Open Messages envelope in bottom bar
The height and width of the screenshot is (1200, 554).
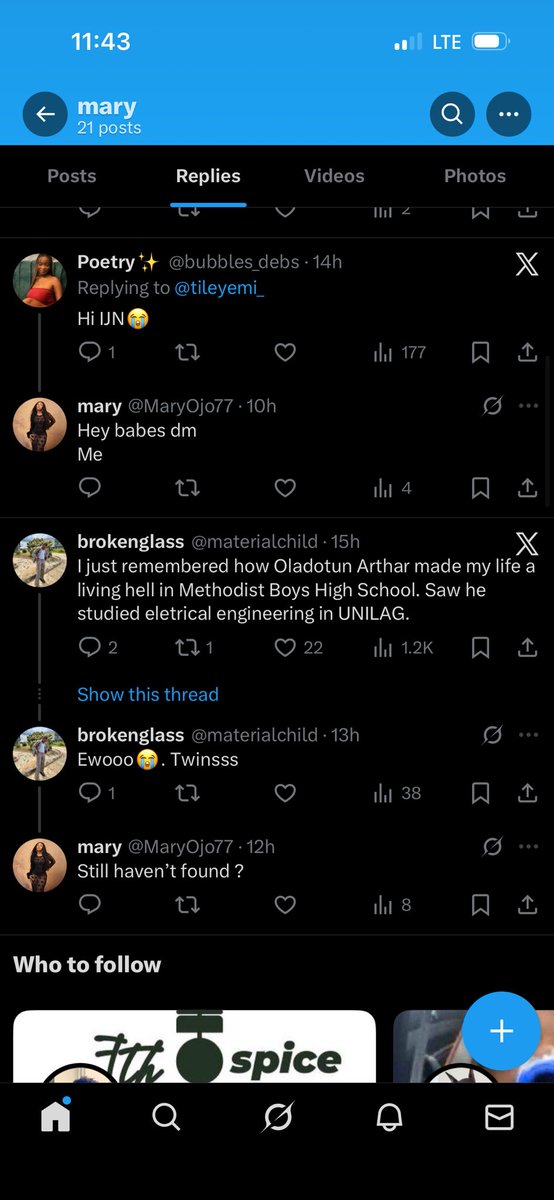tap(499, 1117)
